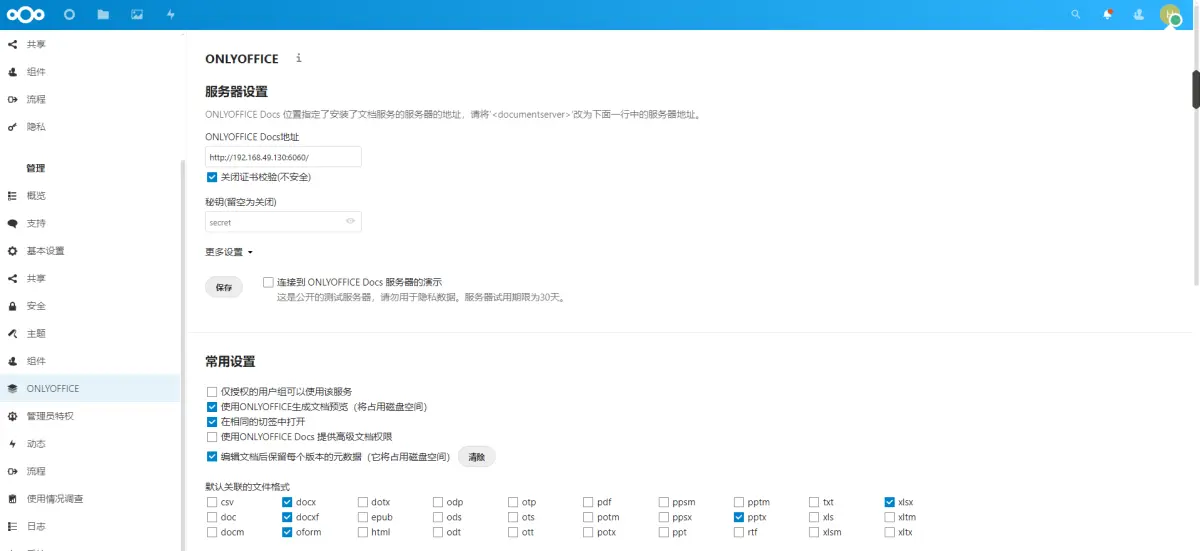
Task: Uncheck the docx file format checkbox
Action: coord(288,502)
